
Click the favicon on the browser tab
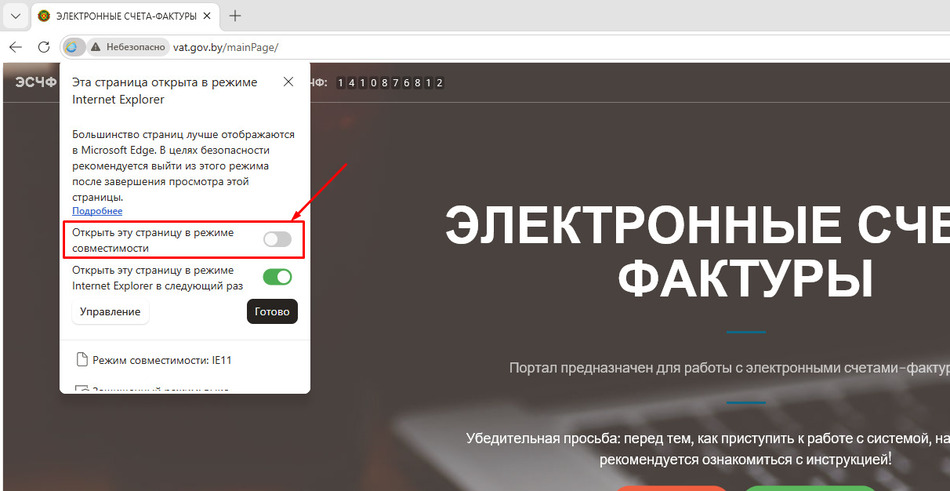[x=44, y=16]
